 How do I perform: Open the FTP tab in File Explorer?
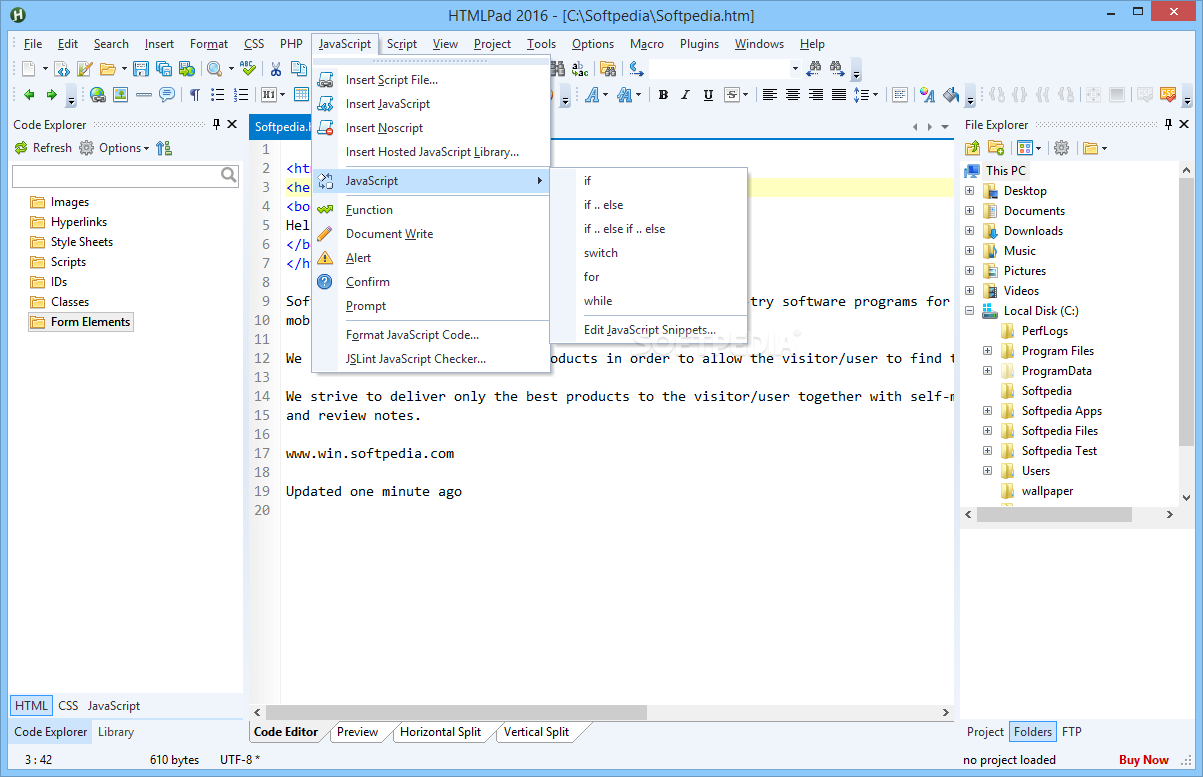[1071, 732]
